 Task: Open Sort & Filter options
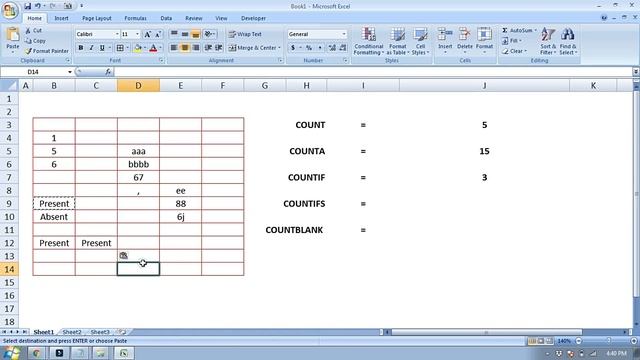(x=547, y=41)
